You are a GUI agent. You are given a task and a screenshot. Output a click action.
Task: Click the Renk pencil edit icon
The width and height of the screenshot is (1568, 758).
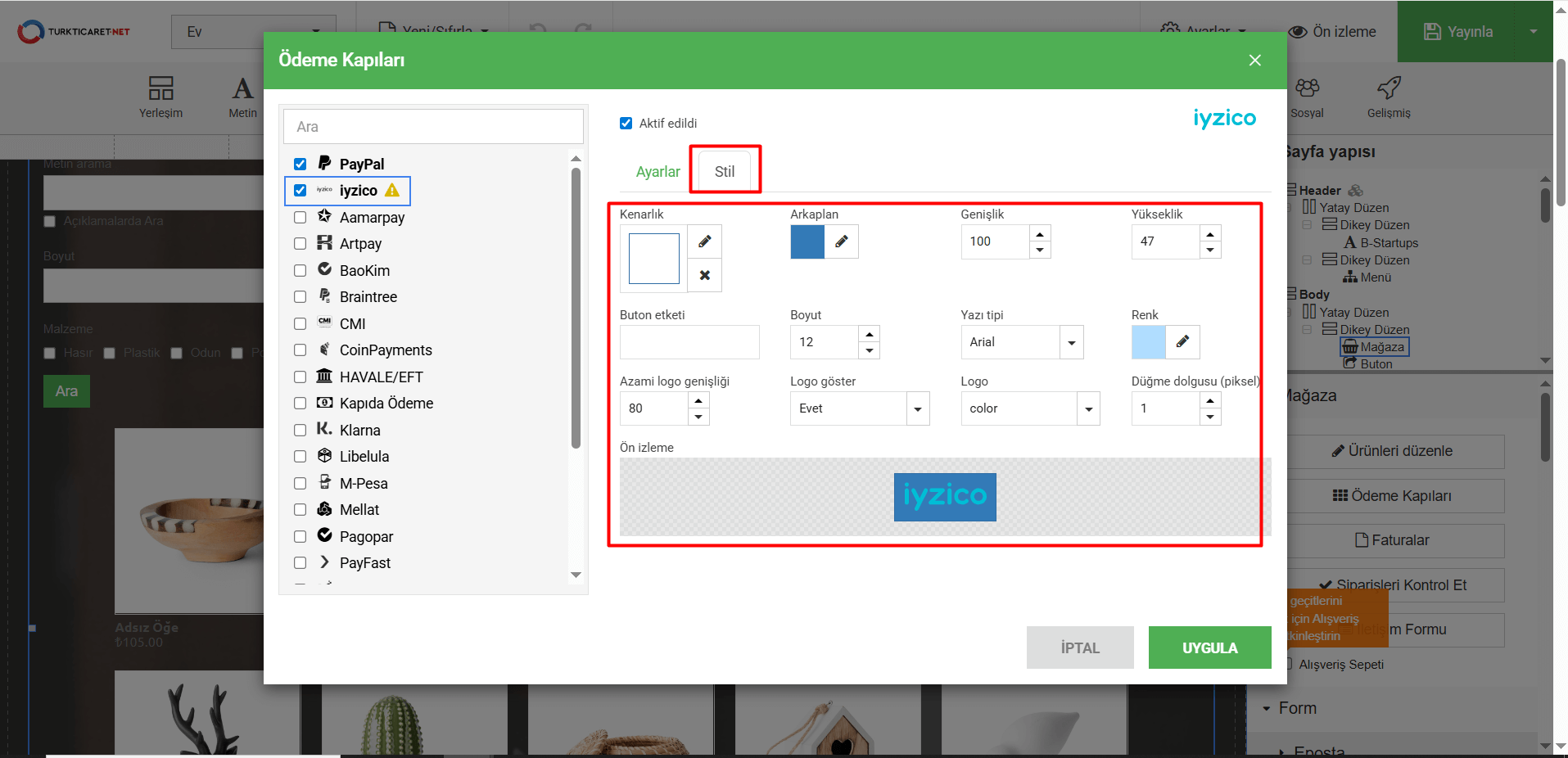pos(1182,341)
